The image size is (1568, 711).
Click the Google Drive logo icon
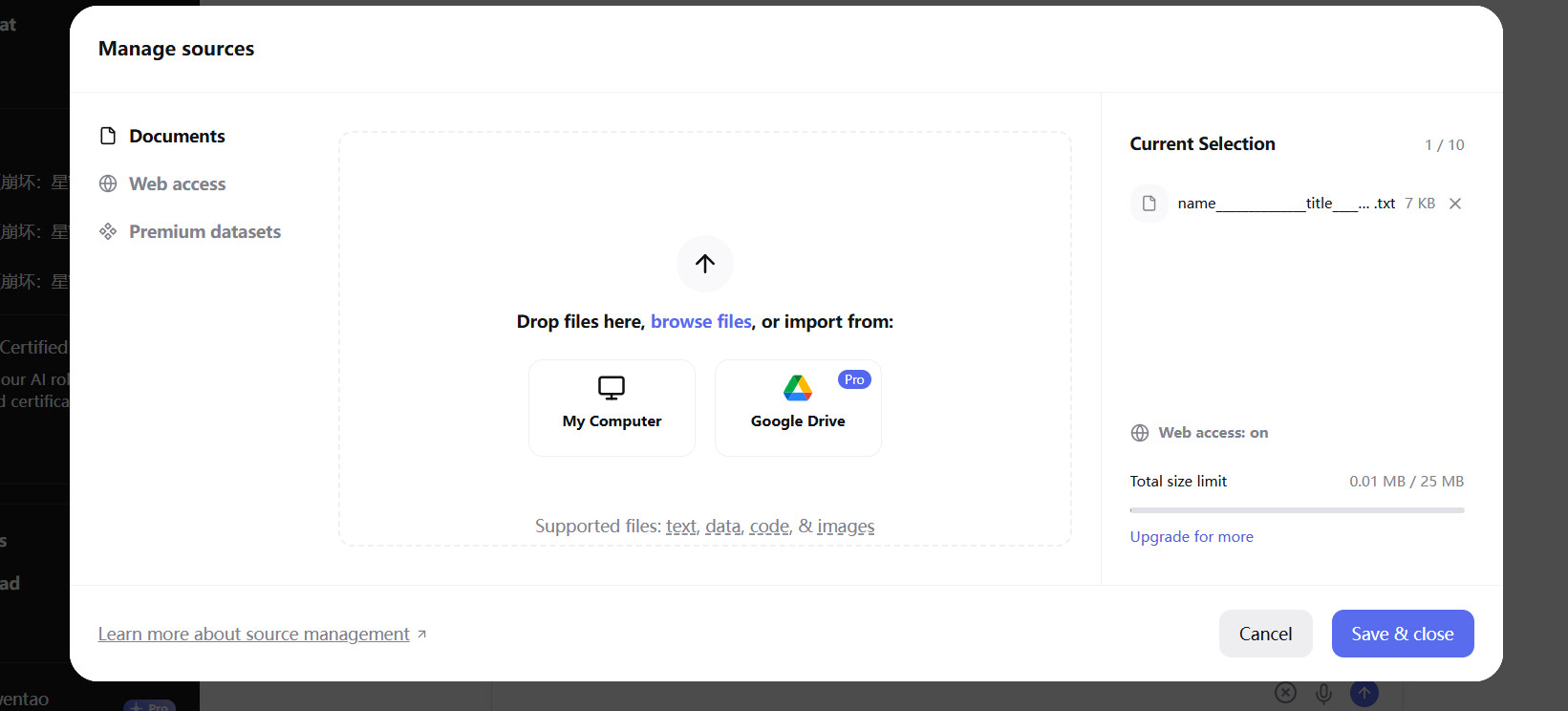click(x=798, y=387)
